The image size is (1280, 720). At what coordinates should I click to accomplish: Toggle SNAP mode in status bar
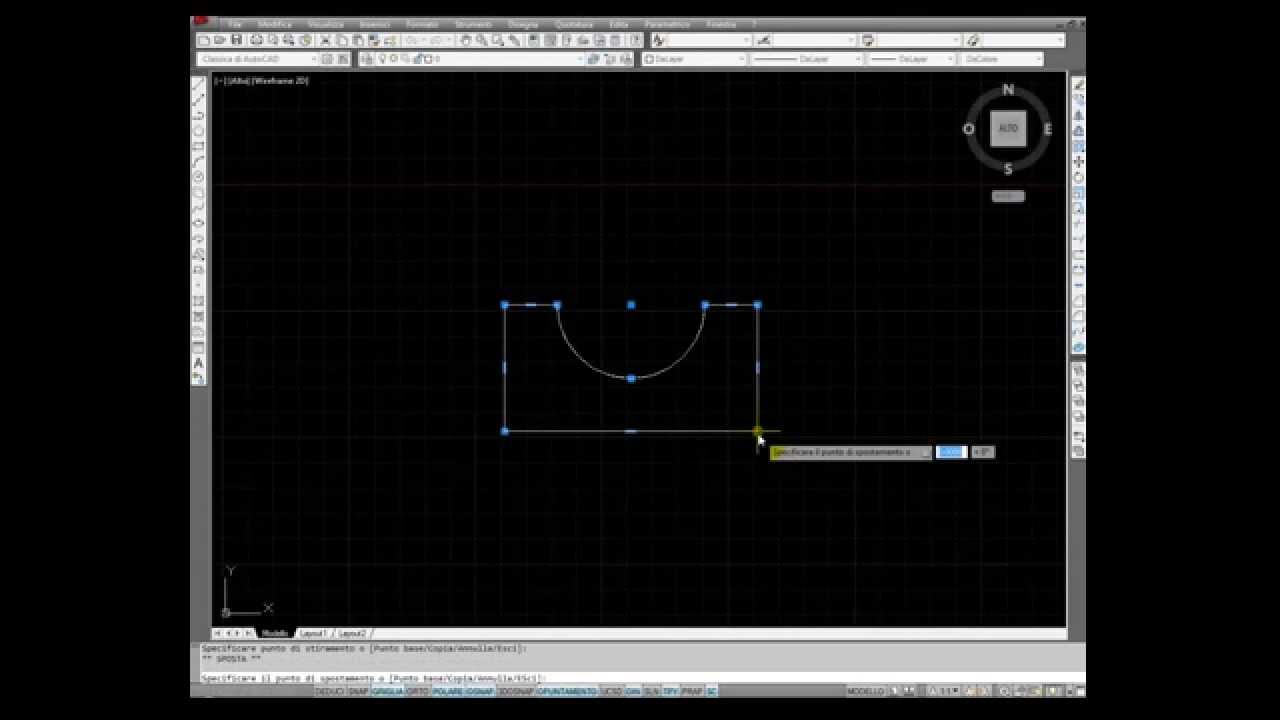358,691
